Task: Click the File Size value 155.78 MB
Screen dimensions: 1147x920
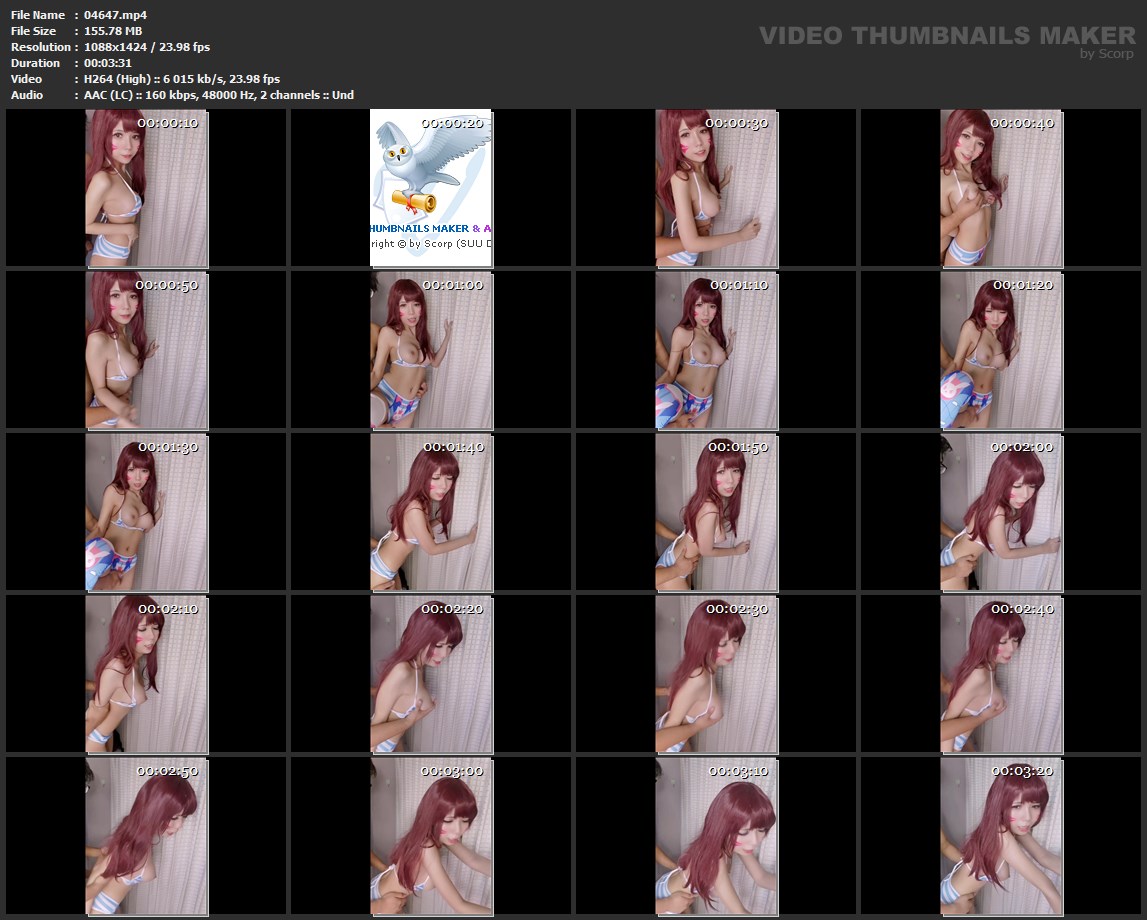Action: [x=113, y=31]
